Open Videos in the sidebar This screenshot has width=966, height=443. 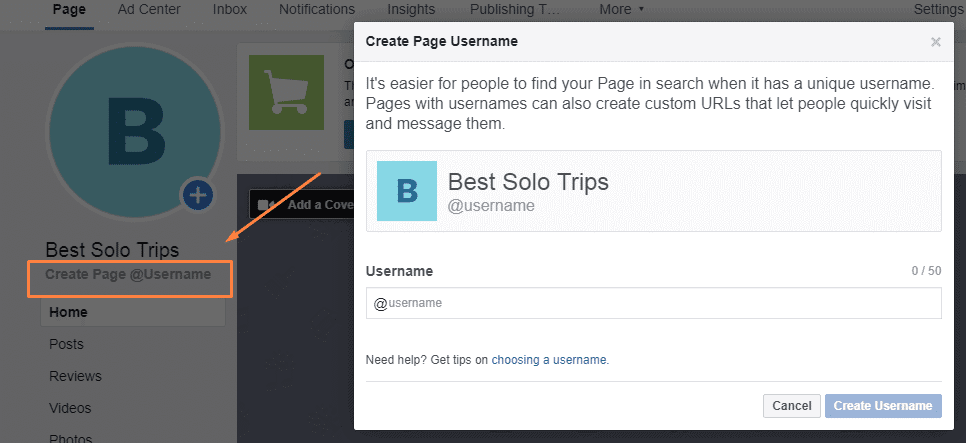pyautogui.click(x=70, y=408)
